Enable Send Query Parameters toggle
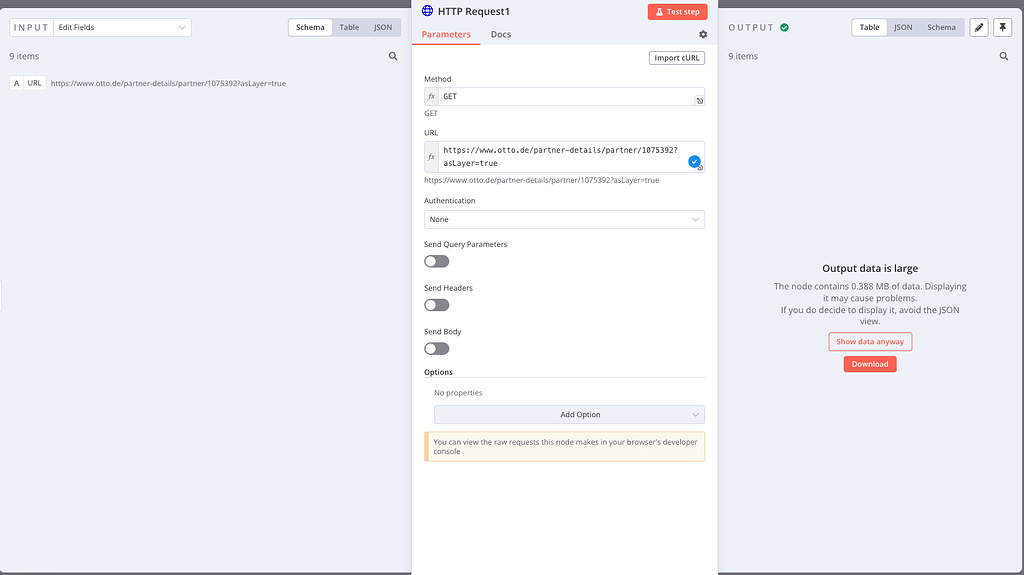Screen dimensions: 1024x575 pyautogui.click(x=436, y=261)
